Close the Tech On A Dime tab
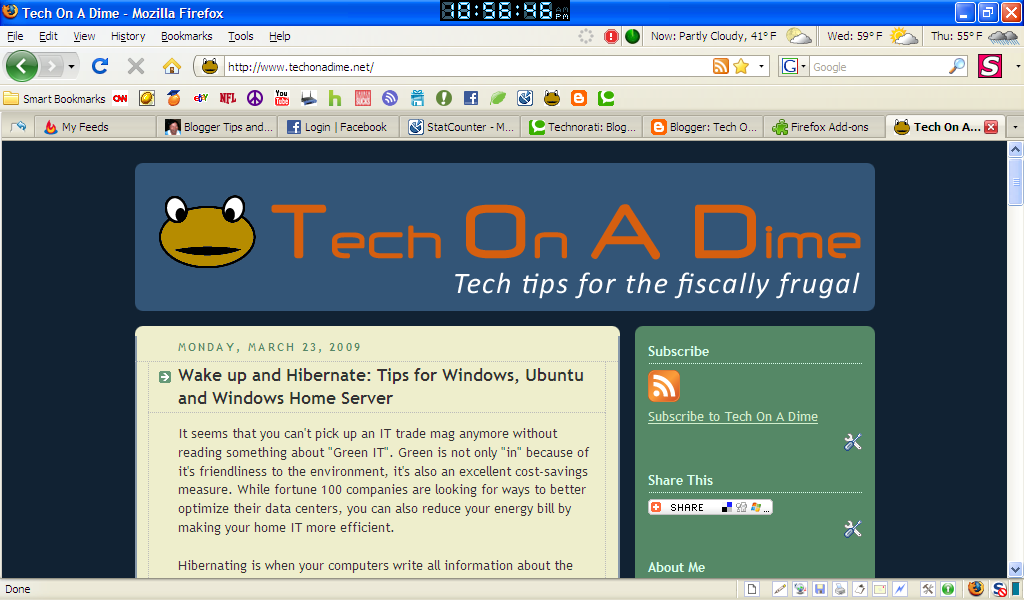This screenshot has width=1024, height=600. click(991, 127)
